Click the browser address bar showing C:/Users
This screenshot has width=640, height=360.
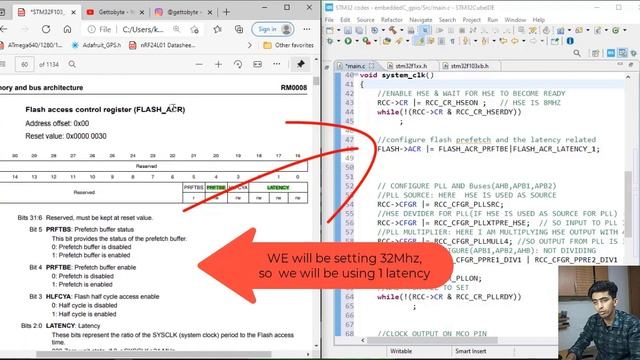coord(143,29)
